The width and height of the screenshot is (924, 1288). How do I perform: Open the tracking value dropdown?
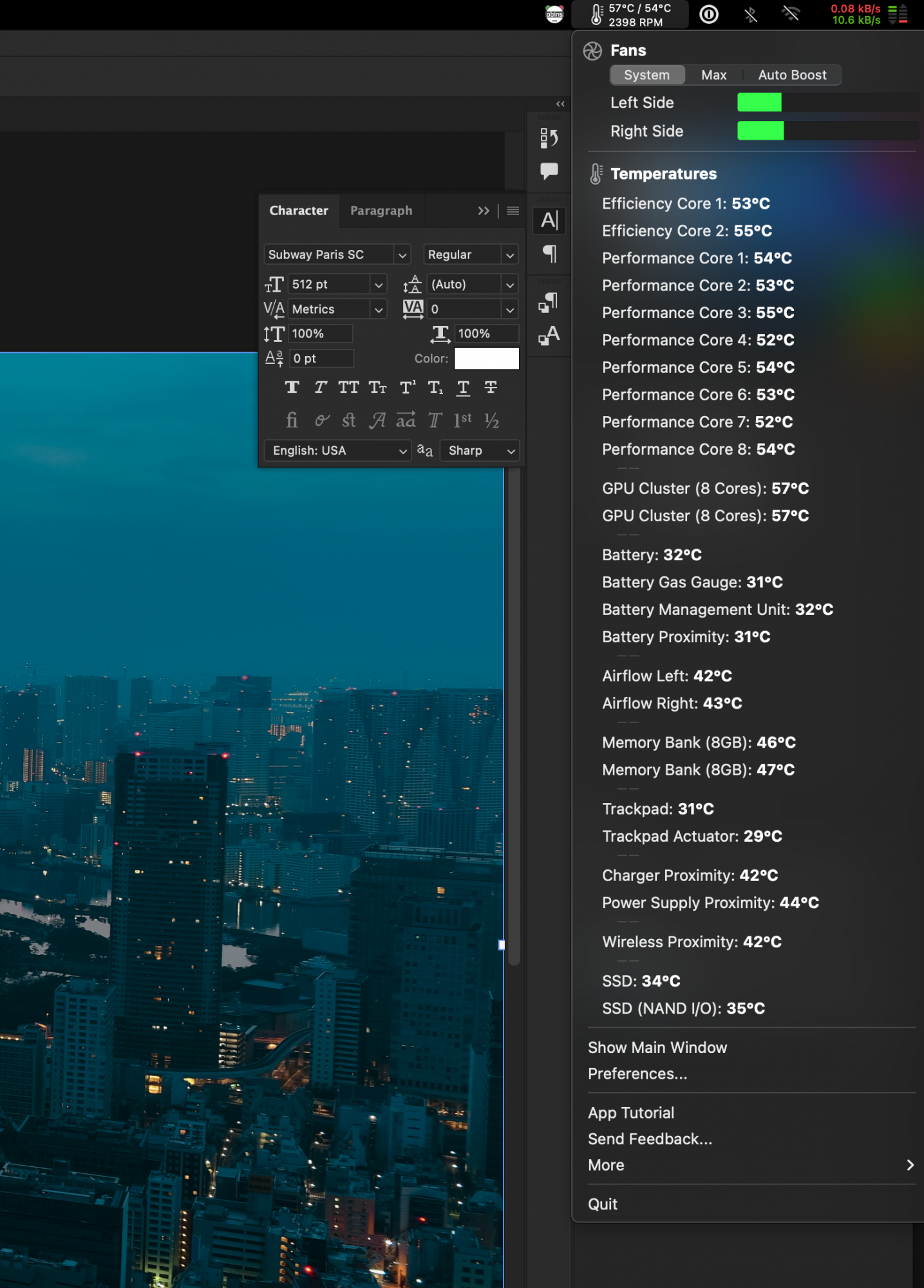510,310
